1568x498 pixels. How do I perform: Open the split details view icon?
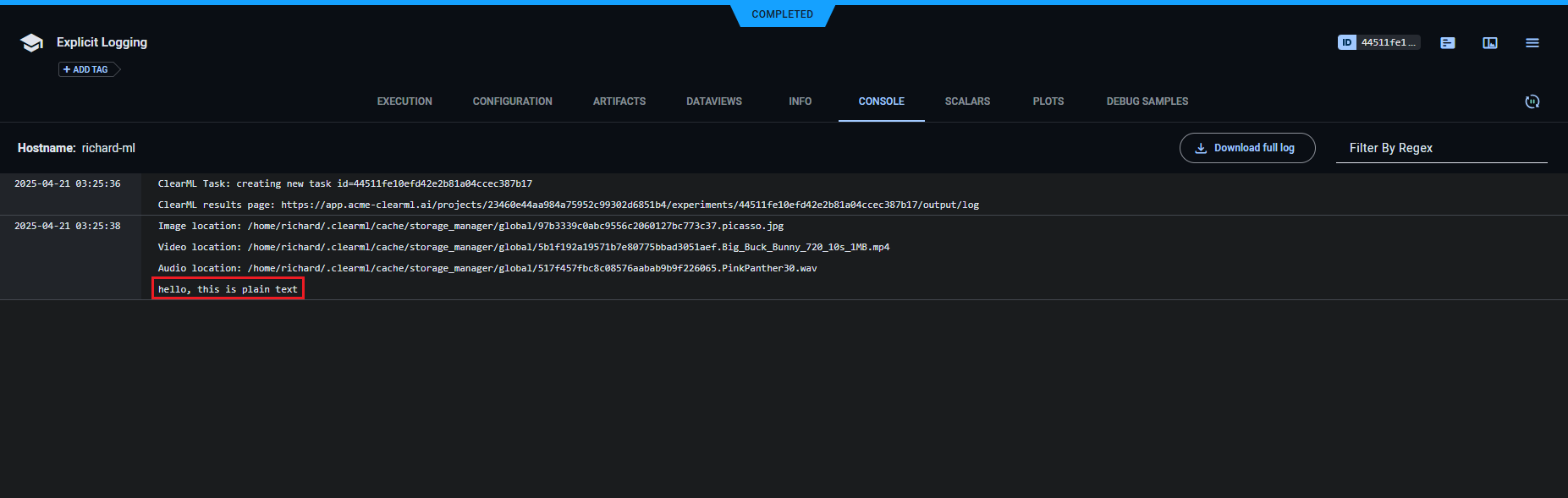tap(1490, 43)
